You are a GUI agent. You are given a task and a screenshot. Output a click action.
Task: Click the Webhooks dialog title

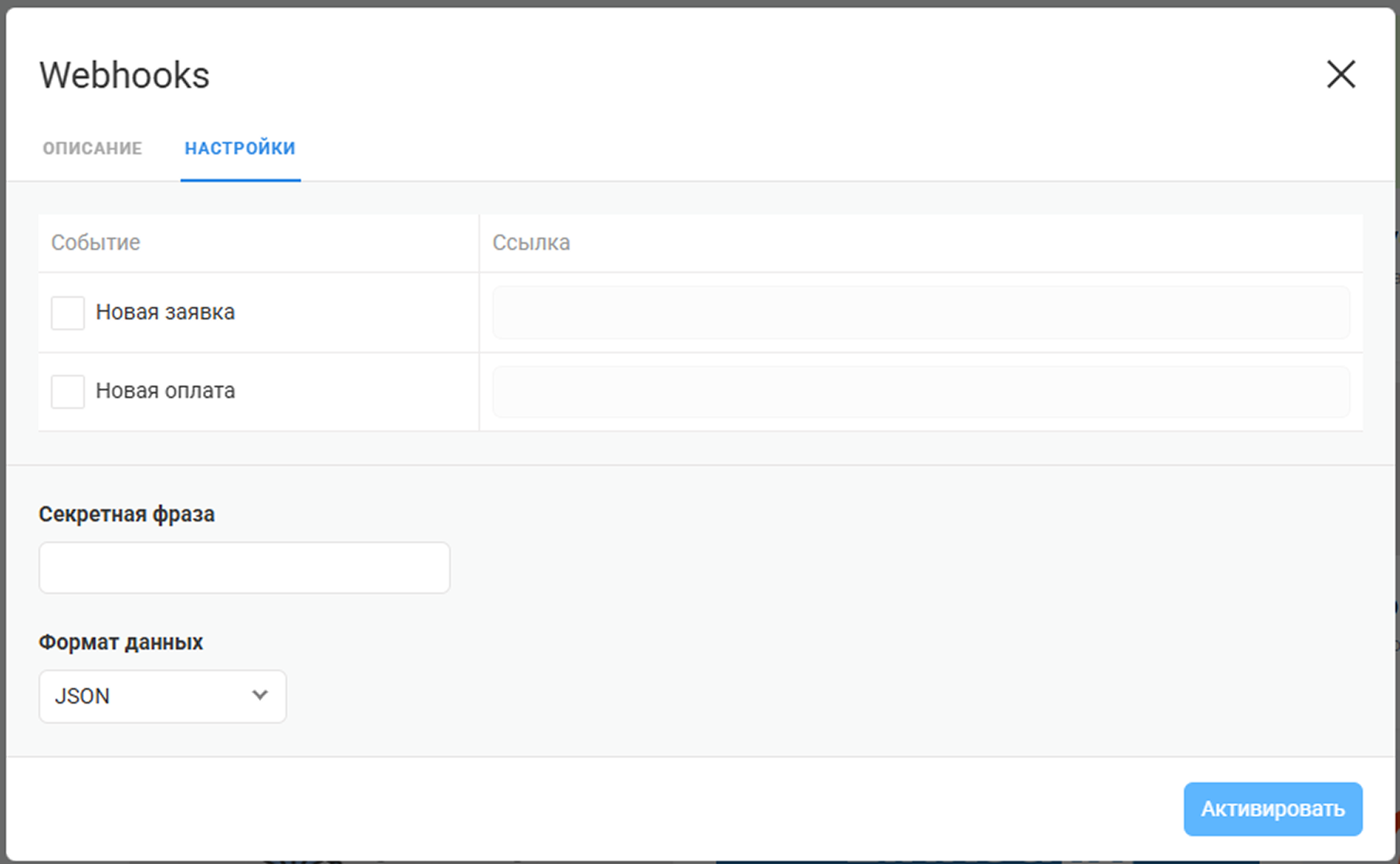coord(124,75)
